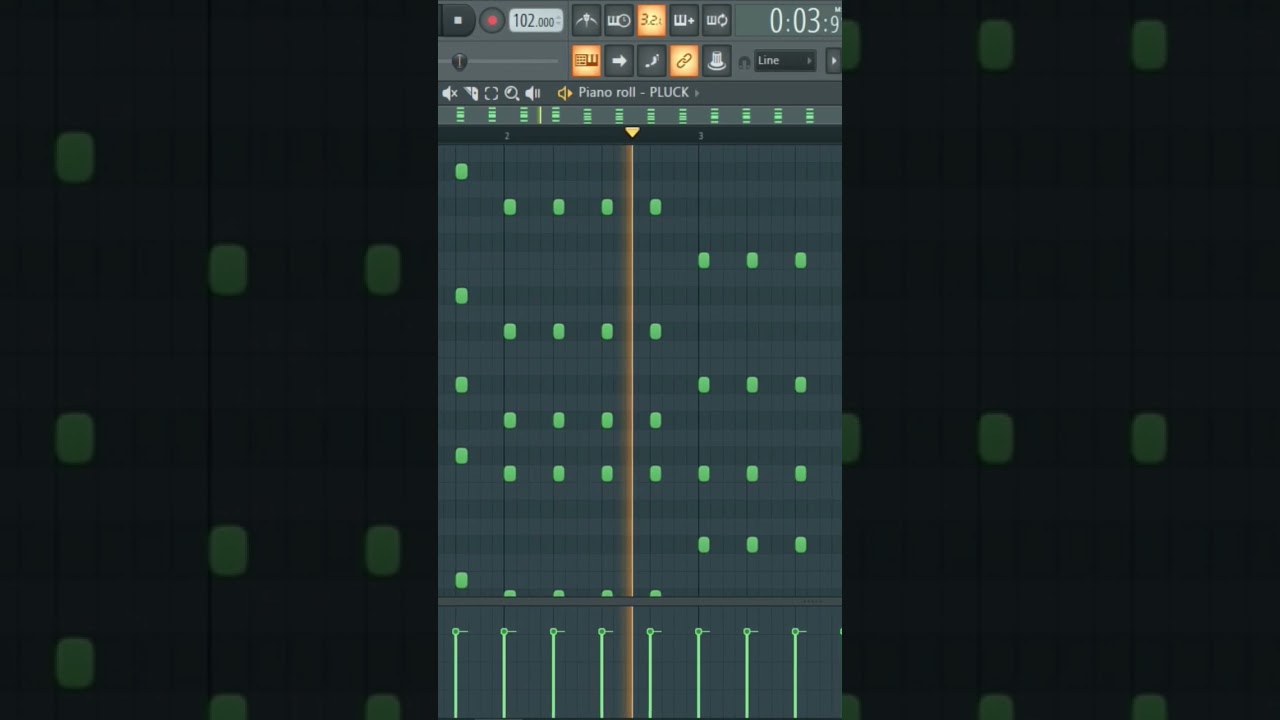Enable wait for input before recording
Image resolution: width=1280 pixels, height=720 pixels.
[619, 20]
